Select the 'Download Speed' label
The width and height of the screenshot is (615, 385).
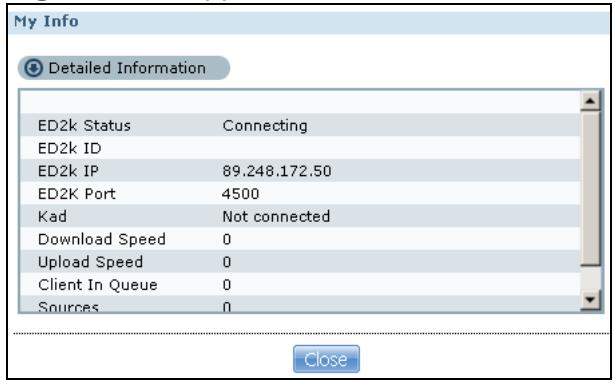pyautogui.click(x=102, y=239)
